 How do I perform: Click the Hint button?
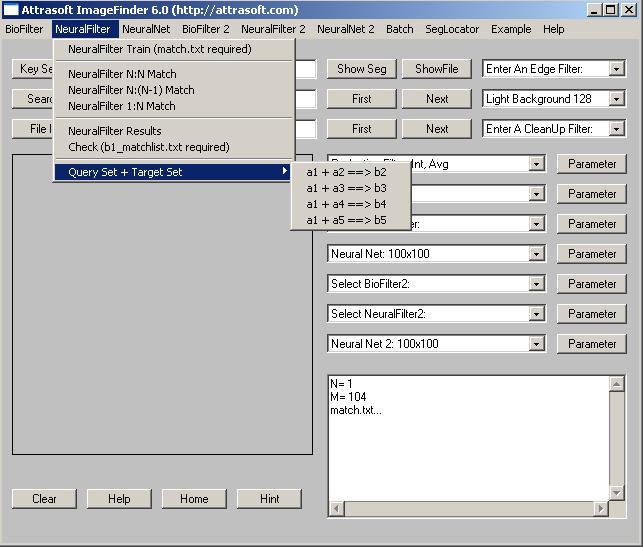tap(269, 499)
